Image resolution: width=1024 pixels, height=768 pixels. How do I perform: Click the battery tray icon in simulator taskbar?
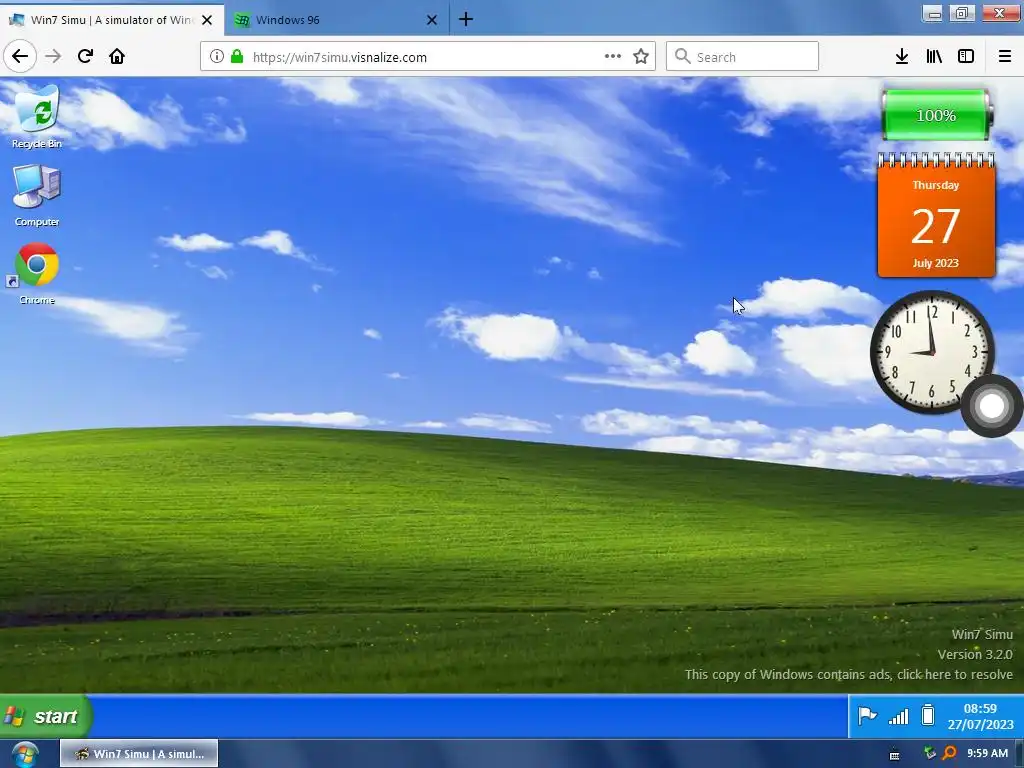[928, 716]
